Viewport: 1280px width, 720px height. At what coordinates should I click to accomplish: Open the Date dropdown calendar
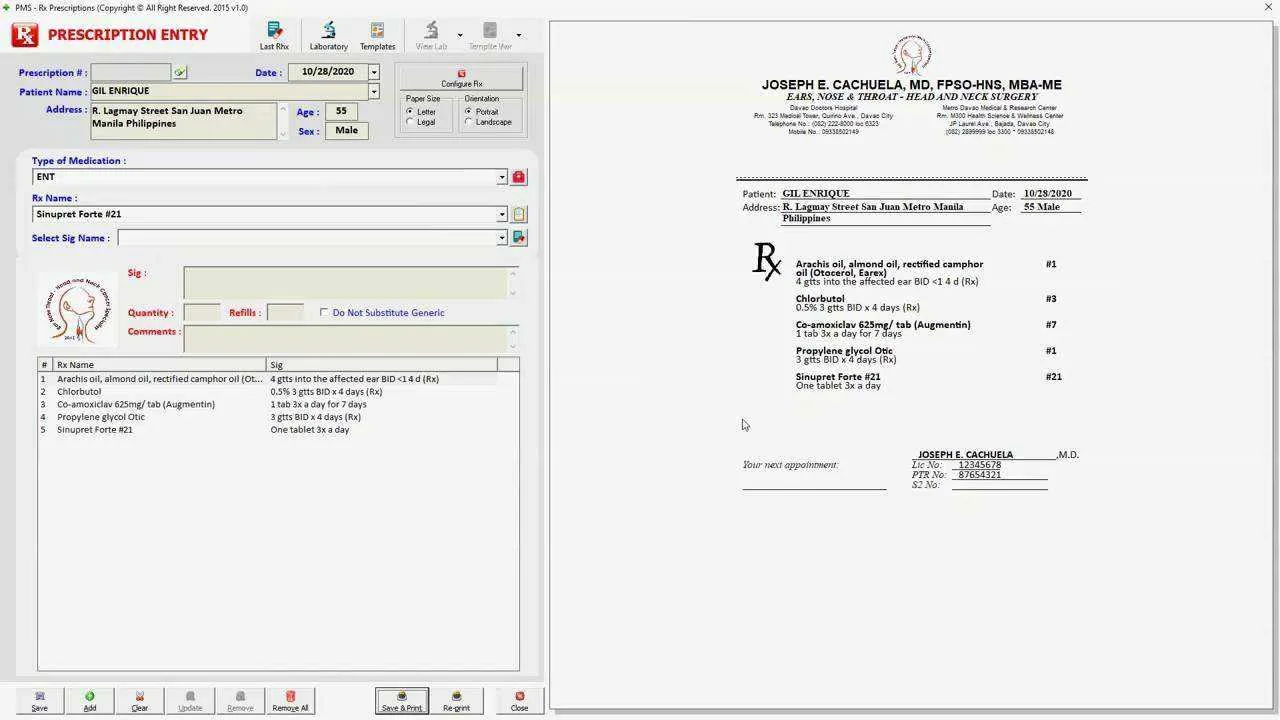pyautogui.click(x=373, y=72)
